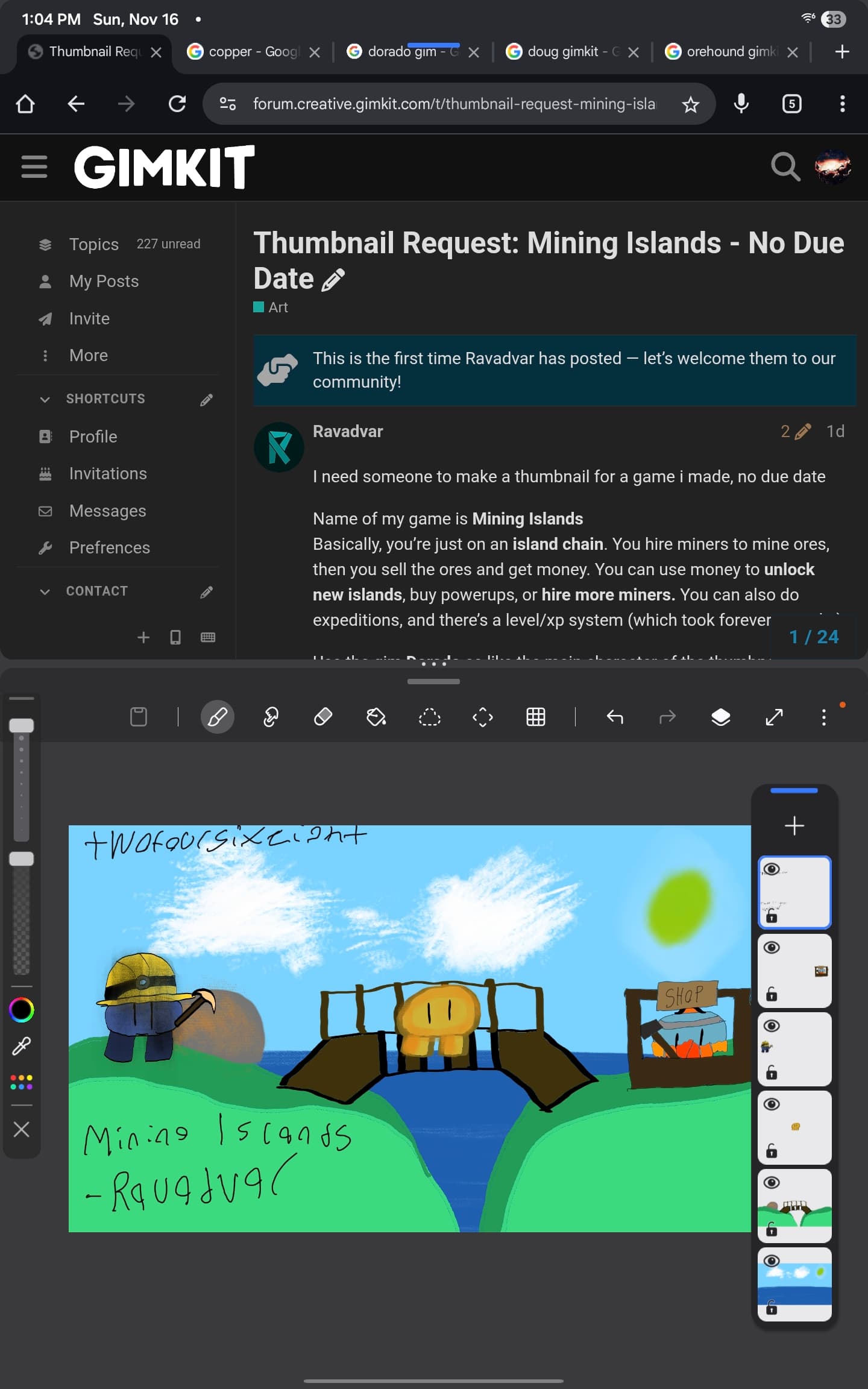Select the brush tool in drawing toolbar

[217, 717]
